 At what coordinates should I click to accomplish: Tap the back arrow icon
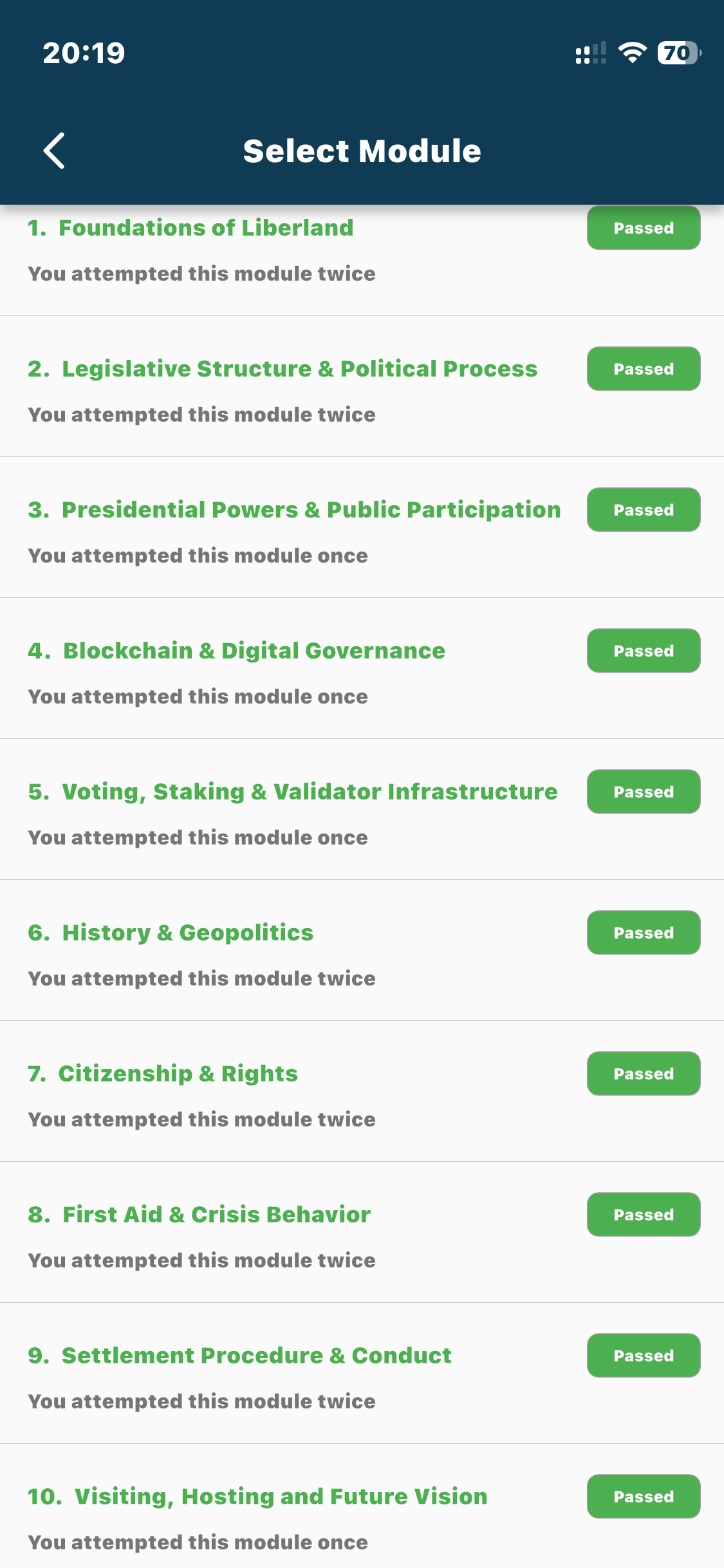[54, 151]
